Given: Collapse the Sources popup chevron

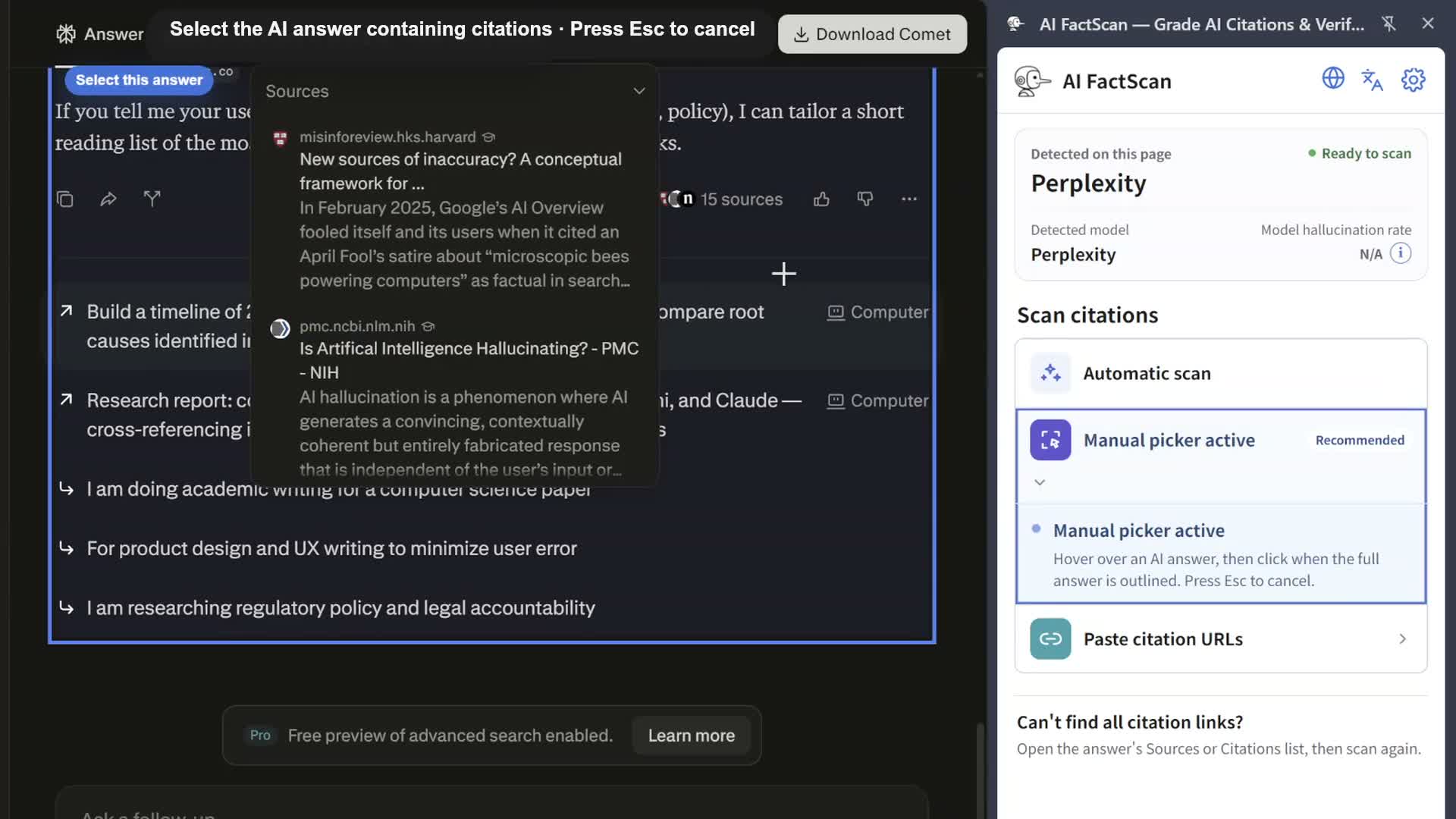Looking at the screenshot, I should pyautogui.click(x=639, y=91).
